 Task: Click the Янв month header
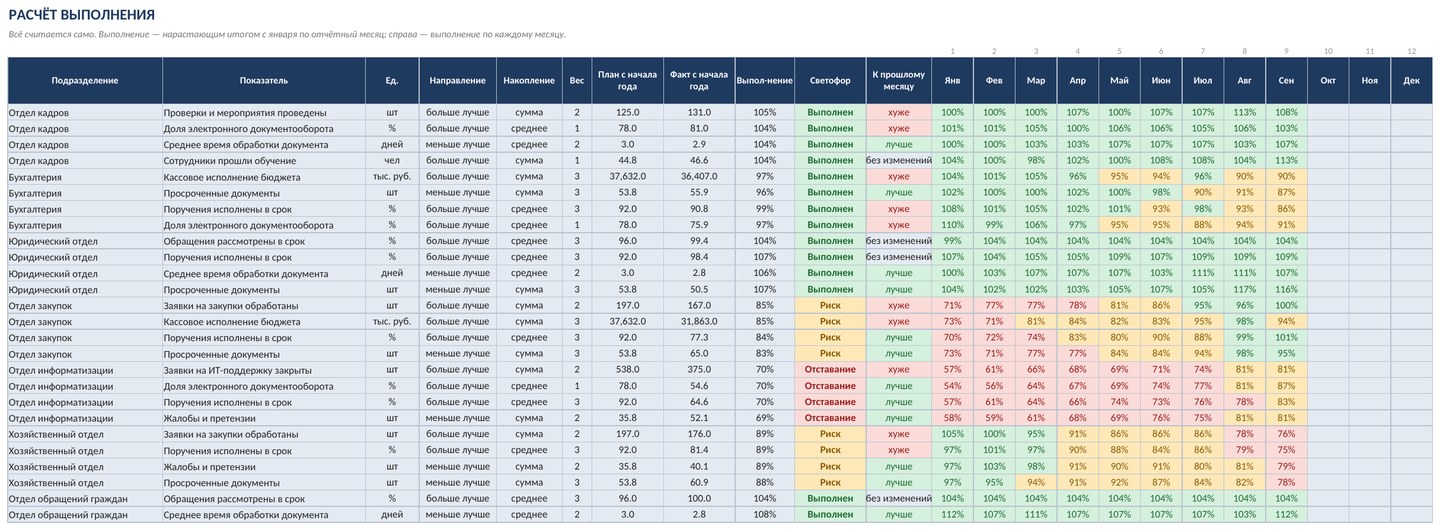(953, 80)
